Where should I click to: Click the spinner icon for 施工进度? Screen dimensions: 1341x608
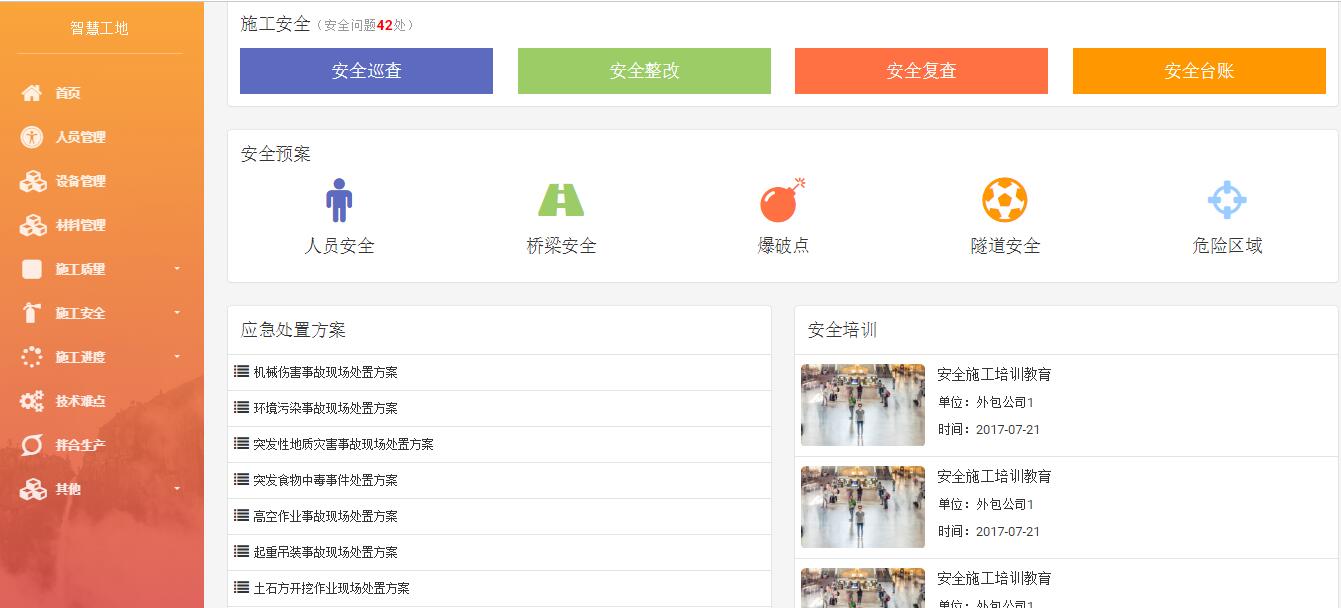pyautogui.click(x=32, y=357)
